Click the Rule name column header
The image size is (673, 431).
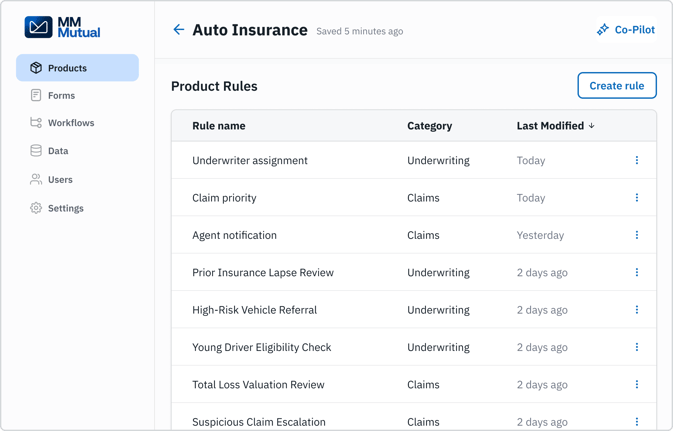[x=219, y=126]
